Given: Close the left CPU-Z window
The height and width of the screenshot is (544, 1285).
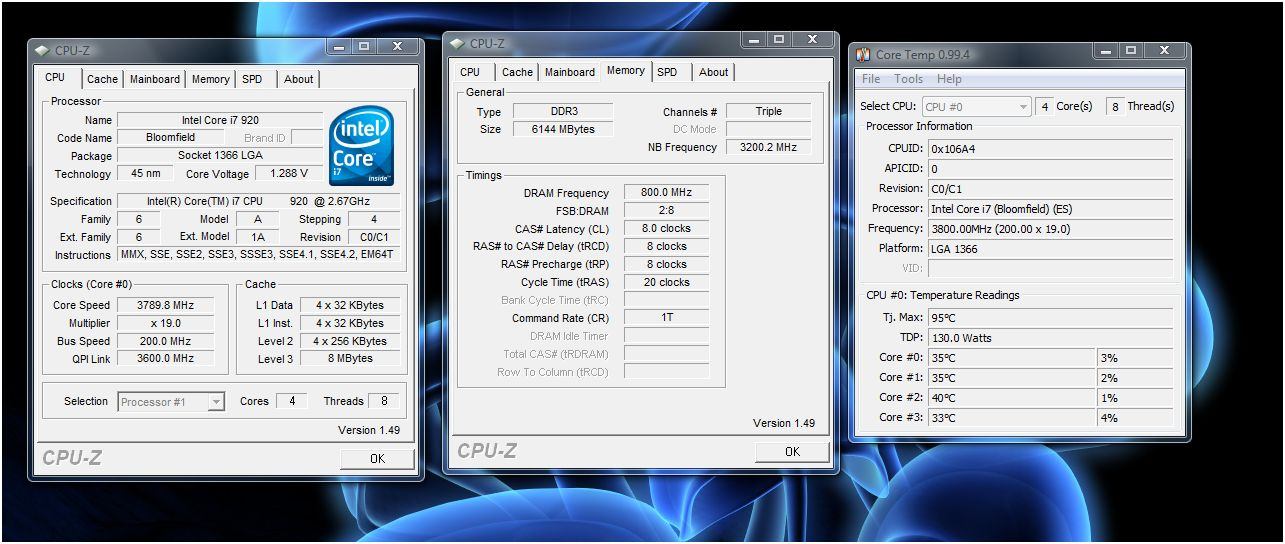Looking at the screenshot, I should pos(397,47).
